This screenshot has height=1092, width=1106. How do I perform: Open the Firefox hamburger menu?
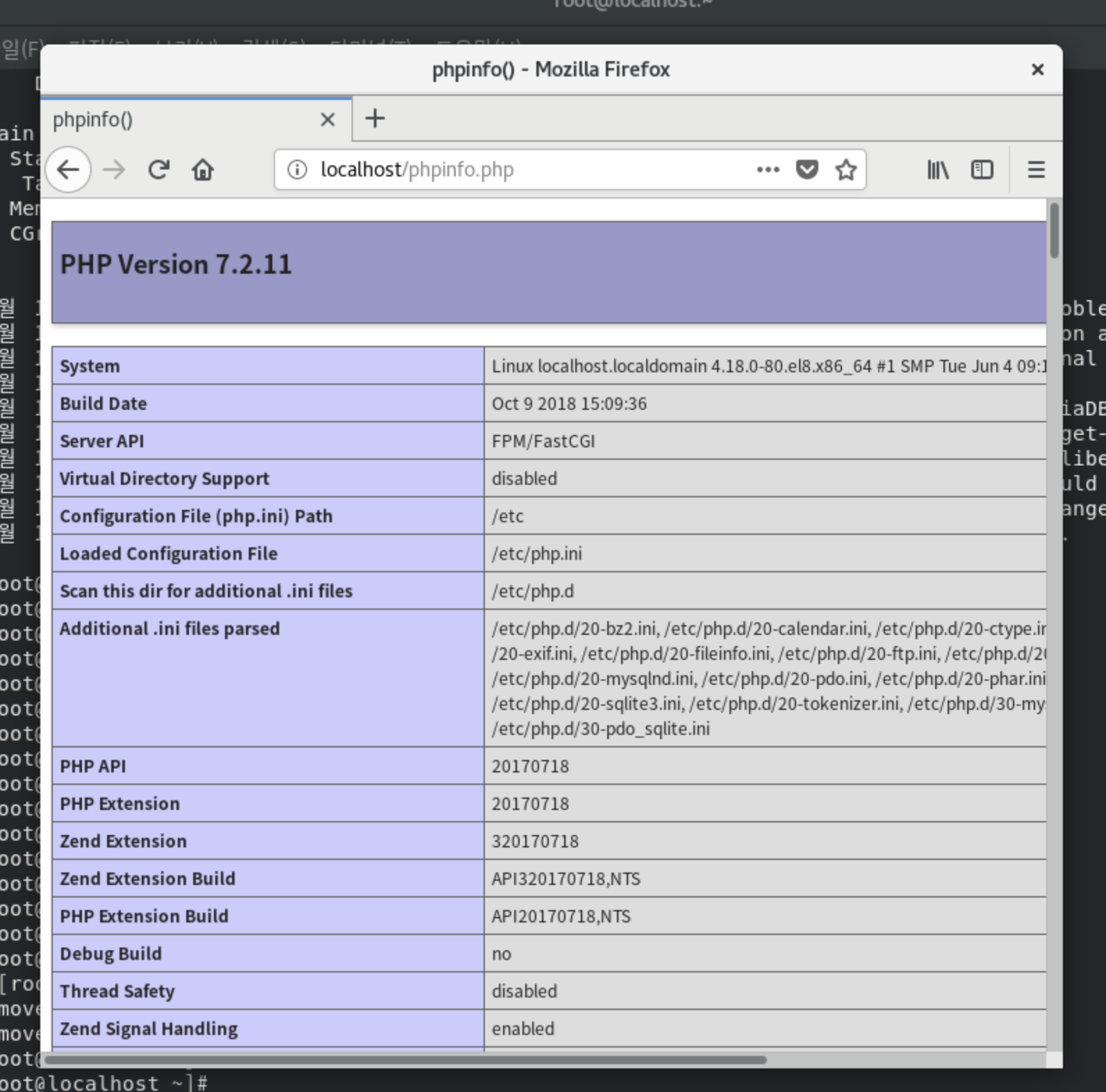(1036, 169)
